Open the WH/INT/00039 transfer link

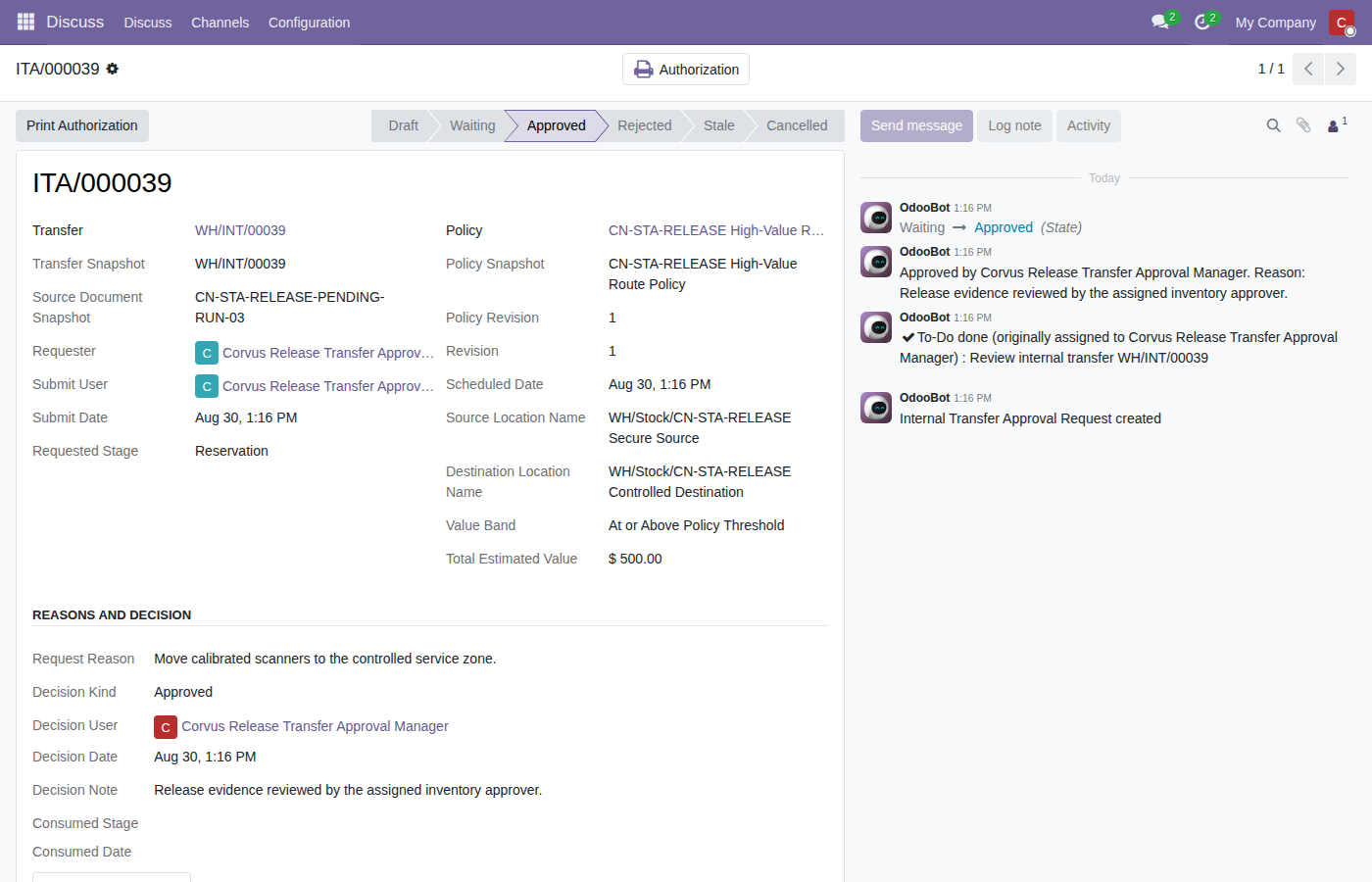[x=240, y=230]
